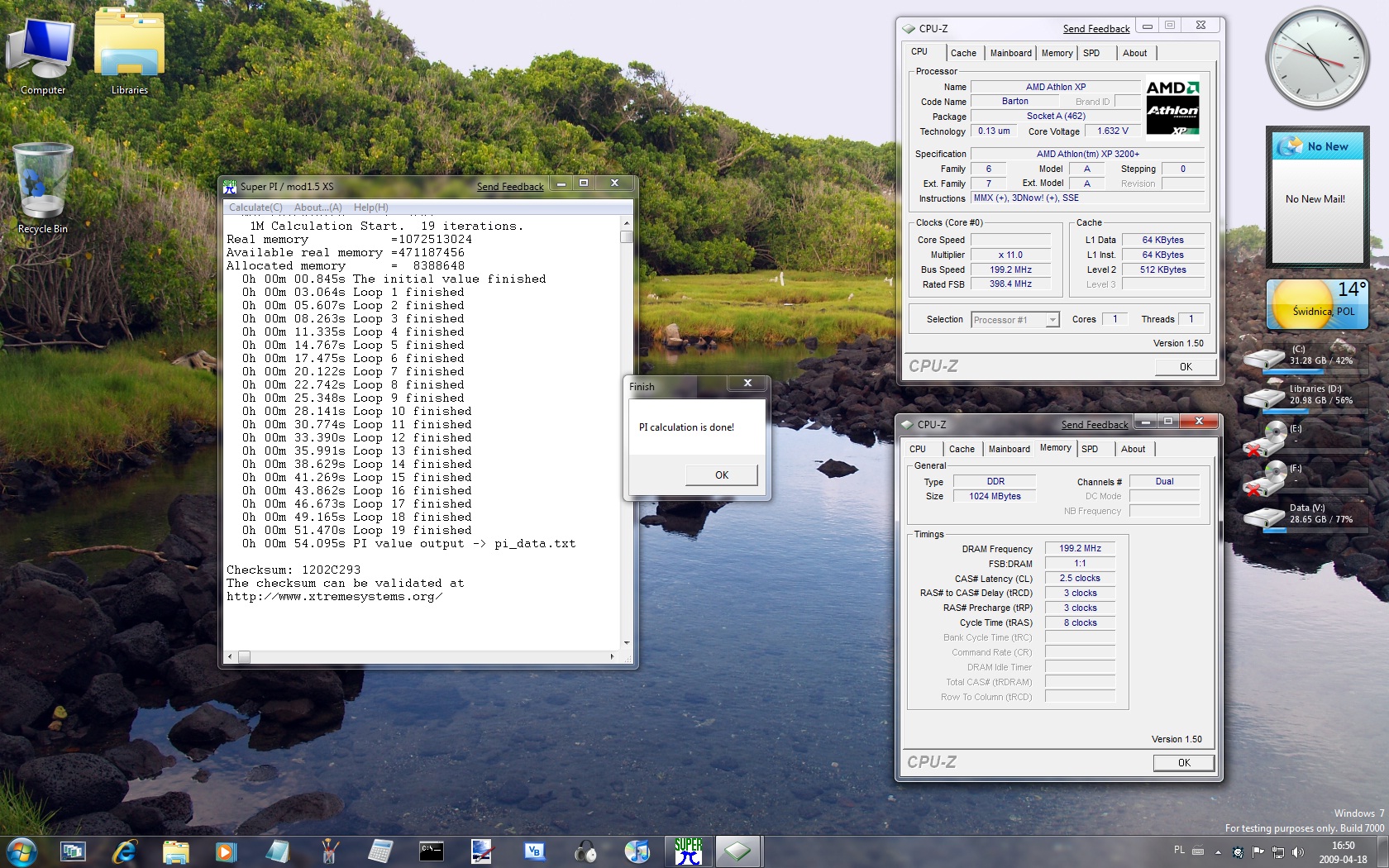Click the Super PI taskbar icon

pyautogui.click(x=688, y=851)
